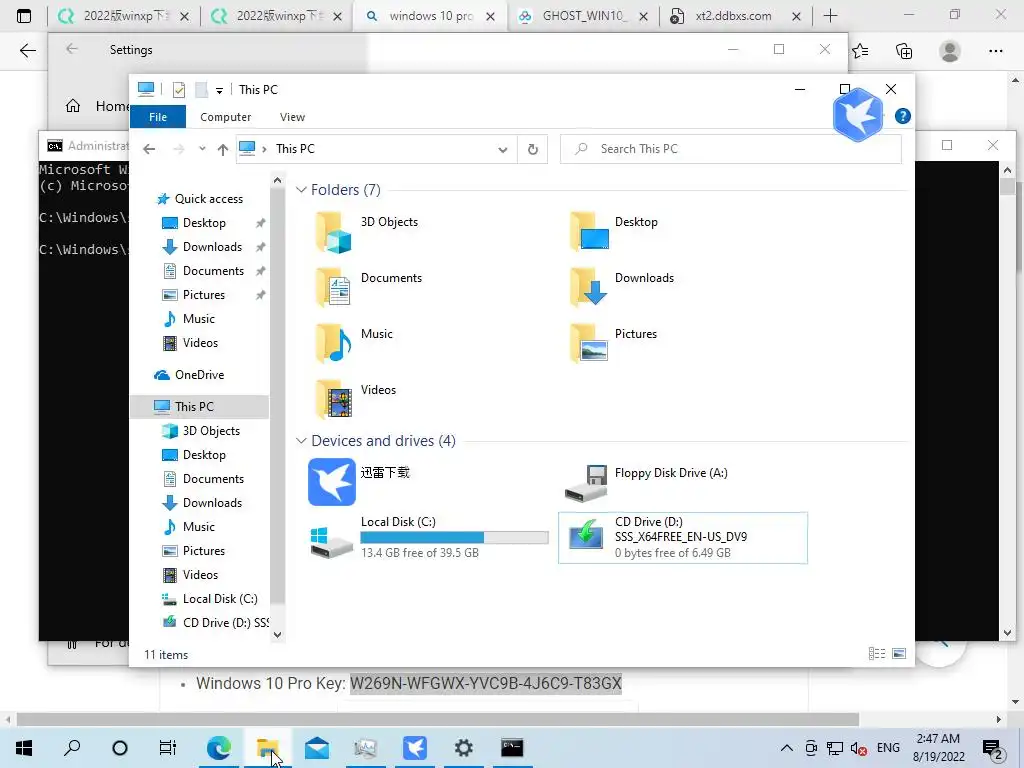Open Mail app from the taskbar
The height and width of the screenshot is (768, 1024).
pos(317,747)
